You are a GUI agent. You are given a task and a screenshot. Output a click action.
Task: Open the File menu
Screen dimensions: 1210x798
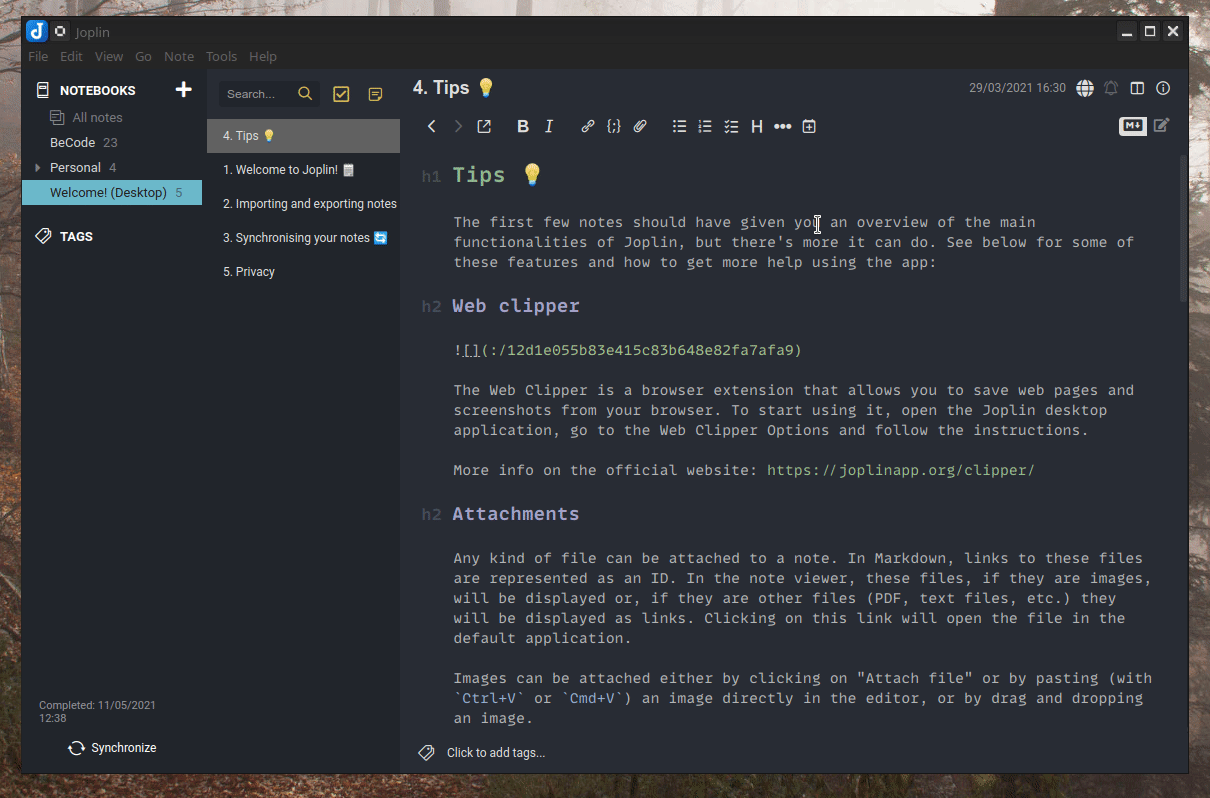tap(38, 57)
